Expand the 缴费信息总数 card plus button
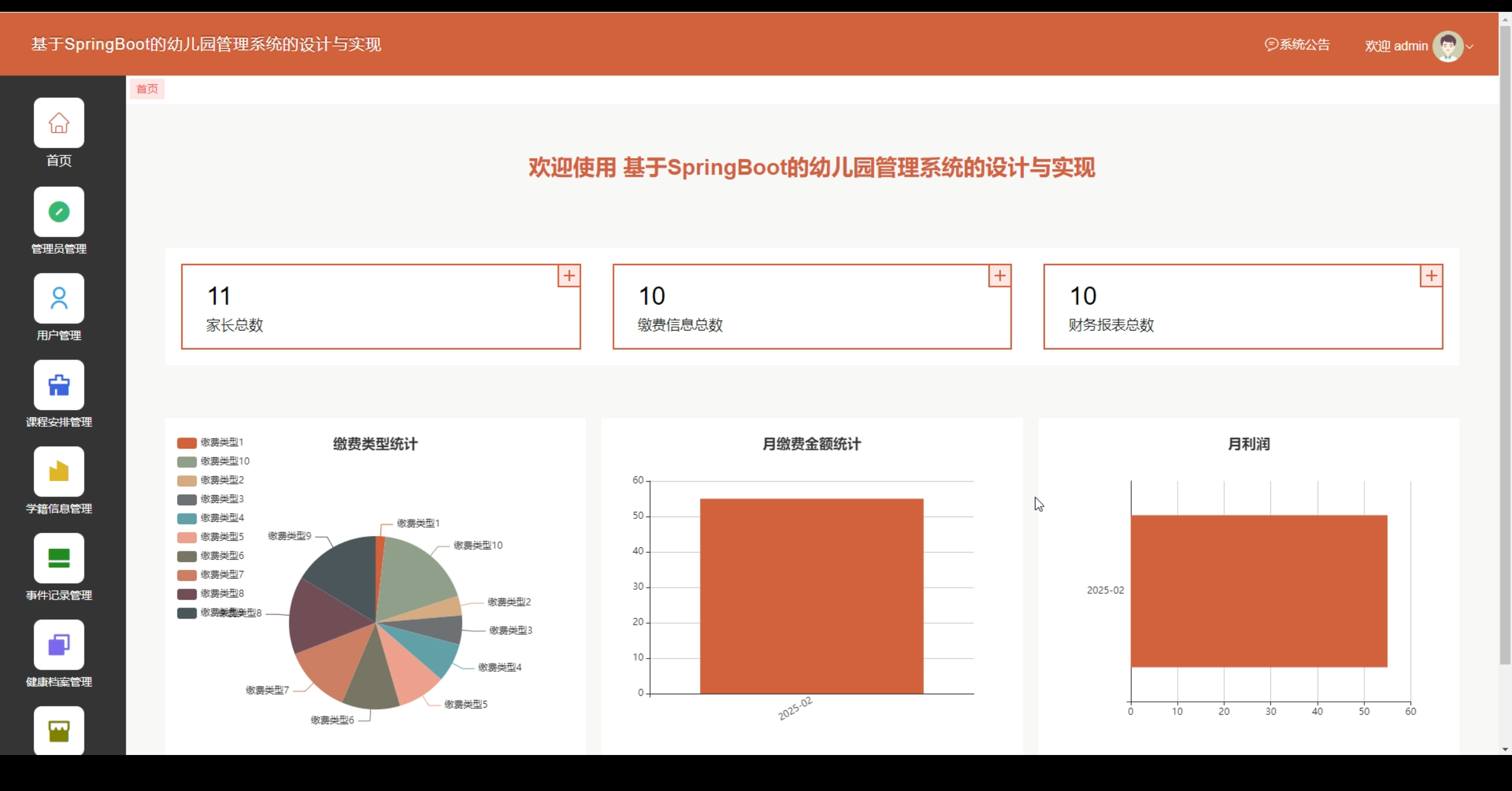The width and height of the screenshot is (1512, 791). pyautogui.click(x=999, y=276)
